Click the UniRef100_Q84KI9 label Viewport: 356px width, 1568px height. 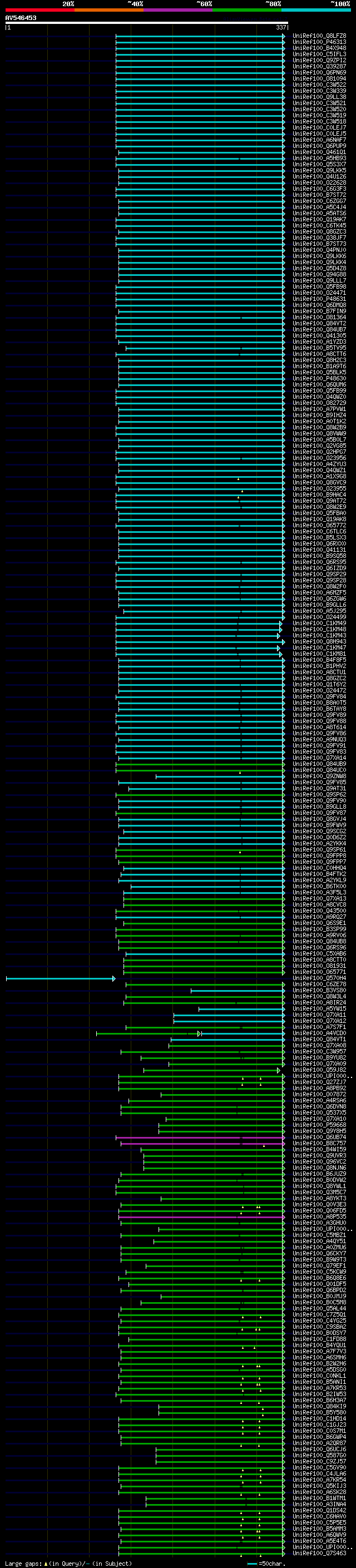coord(319,1407)
